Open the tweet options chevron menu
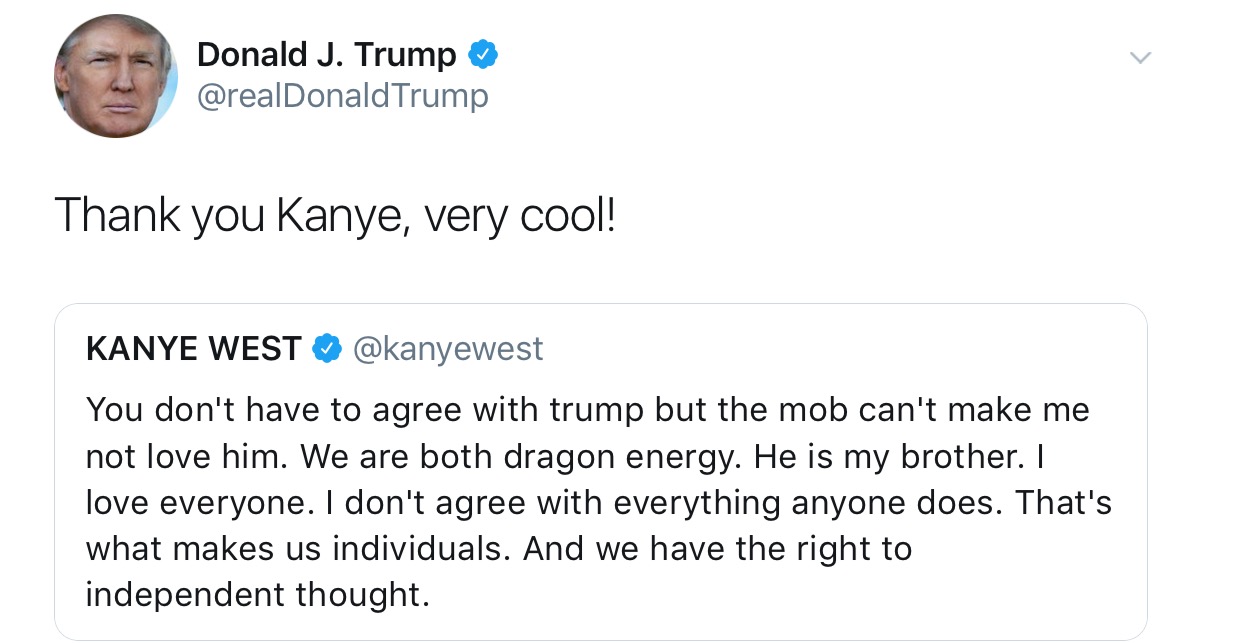 tap(1140, 58)
